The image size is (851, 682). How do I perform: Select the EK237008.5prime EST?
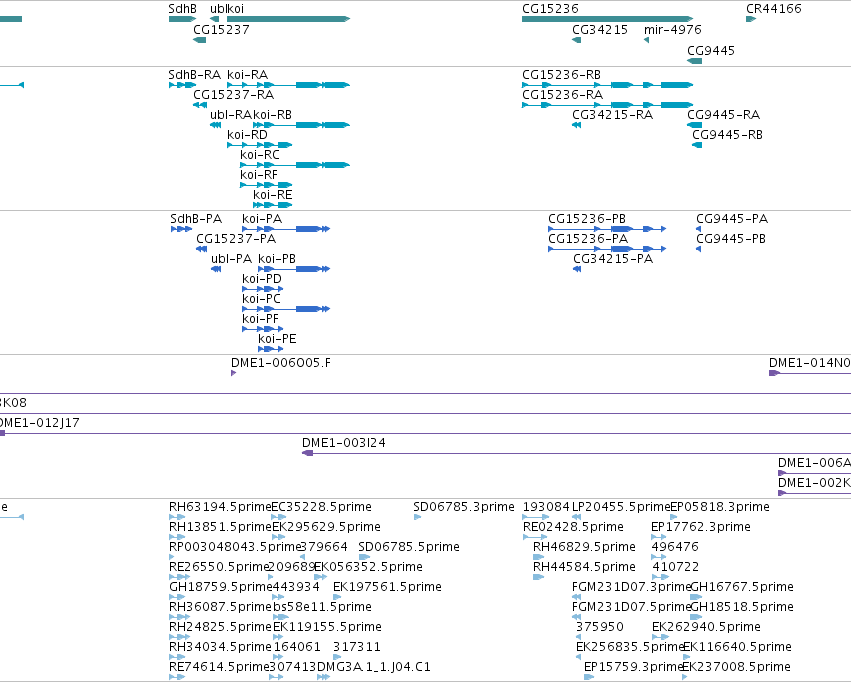tap(684, 677)
